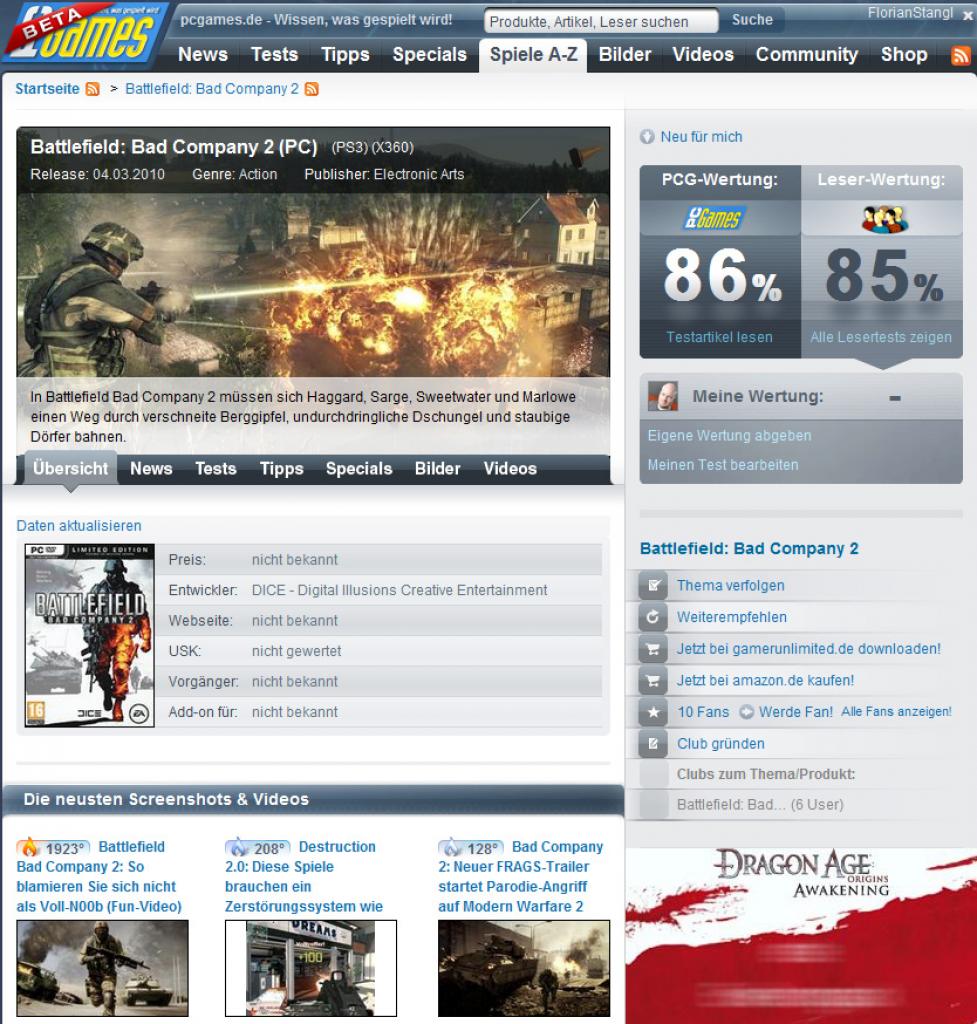Select the Übersicht tab of the game
This screenshot has height=1024, width=977.
click(x=71, y=468)
